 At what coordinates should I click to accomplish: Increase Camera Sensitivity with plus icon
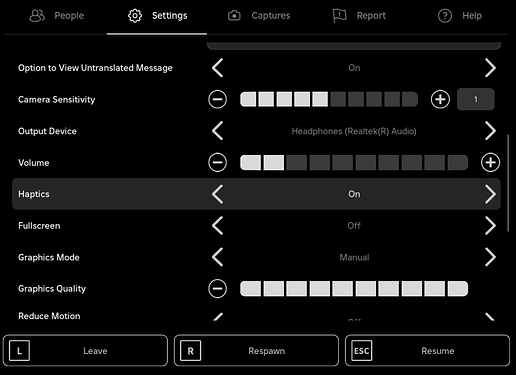440,99
